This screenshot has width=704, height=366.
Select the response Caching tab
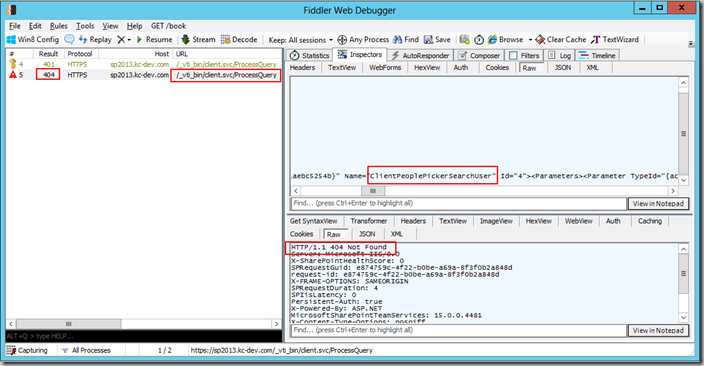[650, 221]
